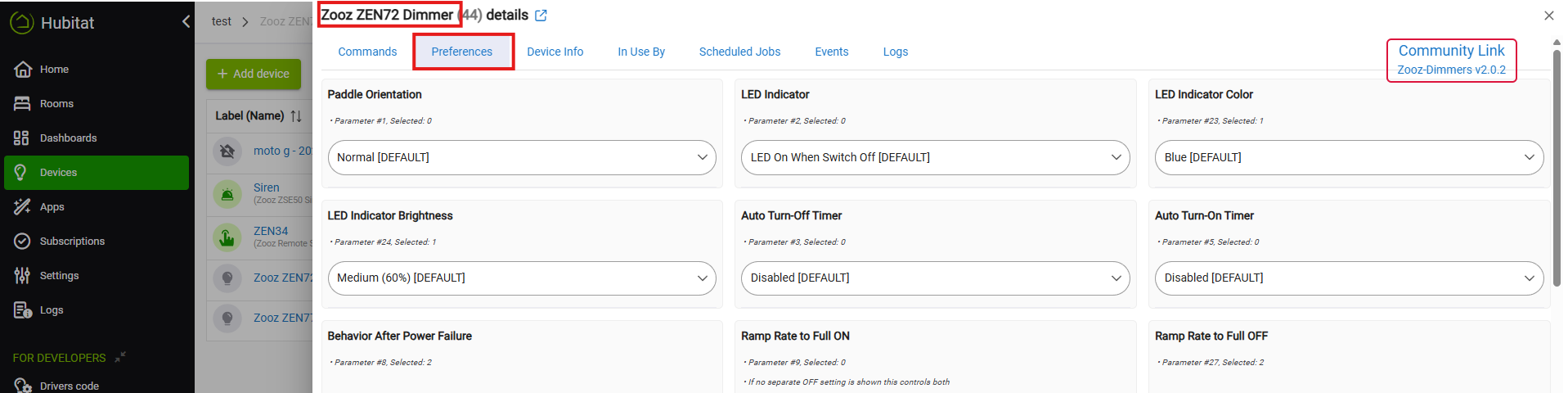Screen dimensions: 1568x393
Task: Expand the LED Indicator Color dropdown
Action: 1348,157
